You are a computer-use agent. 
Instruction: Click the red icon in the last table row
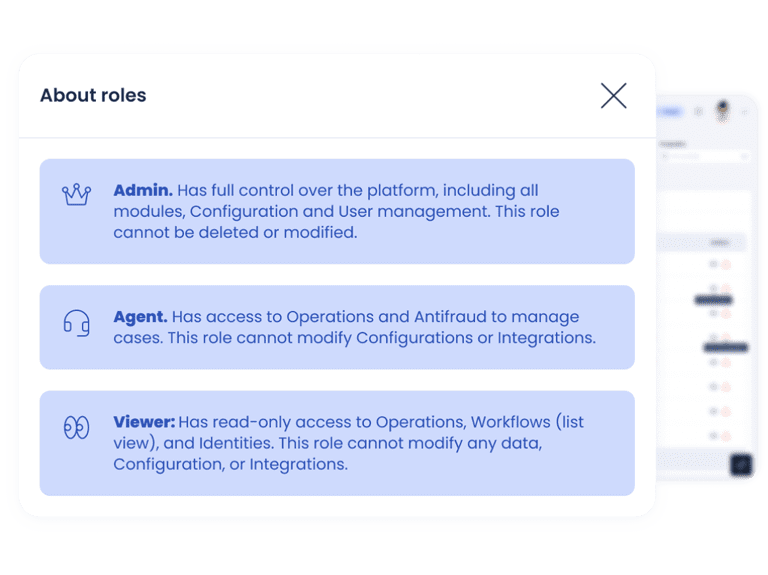click(x=724, y=436)
